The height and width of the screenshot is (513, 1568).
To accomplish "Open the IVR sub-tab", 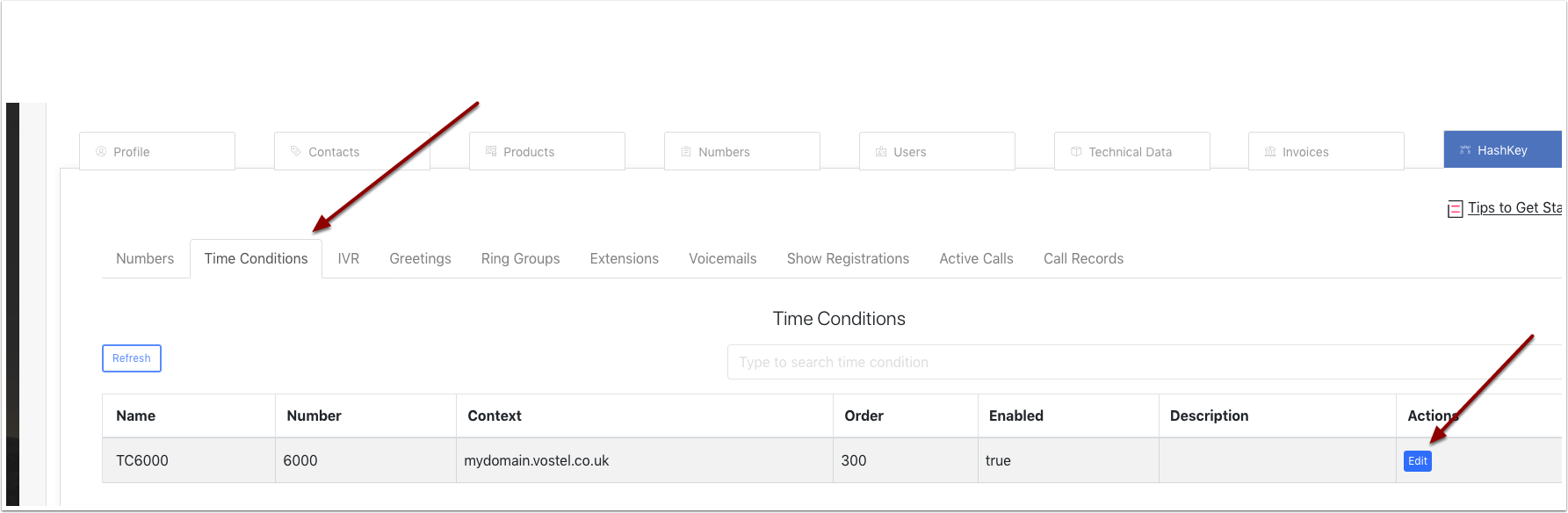I will 349,258.
